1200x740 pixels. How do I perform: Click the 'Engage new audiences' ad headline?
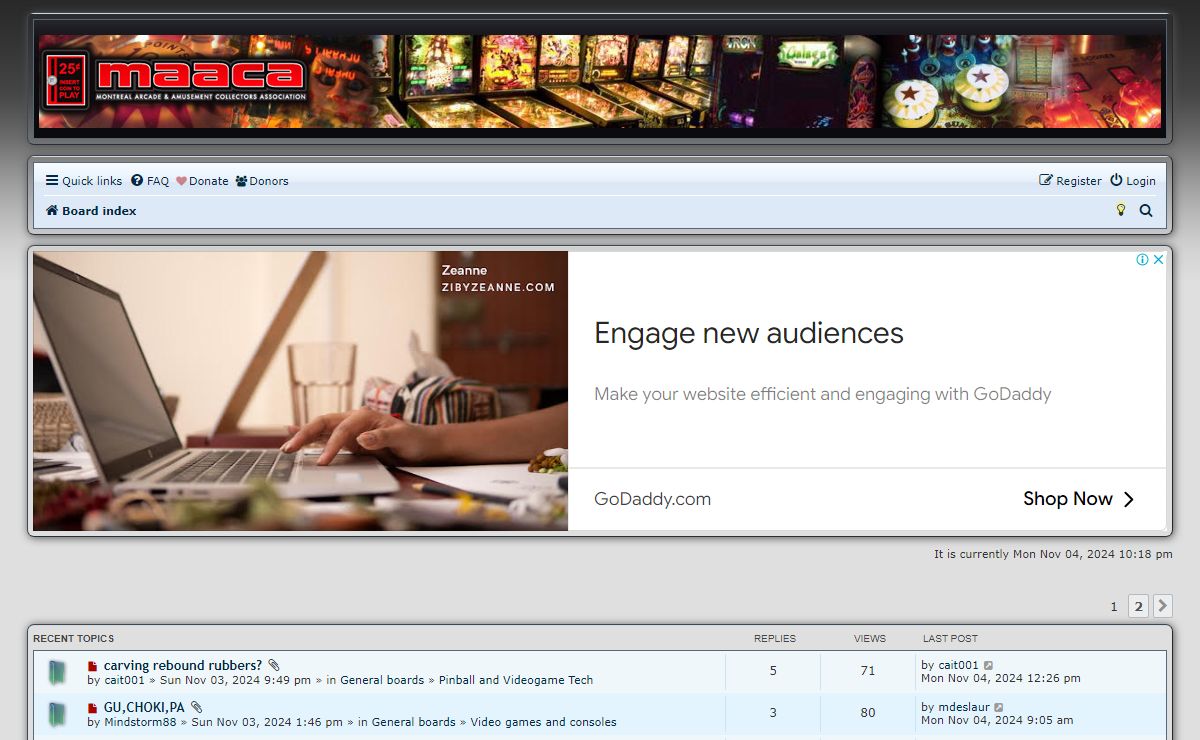(749, 333)
